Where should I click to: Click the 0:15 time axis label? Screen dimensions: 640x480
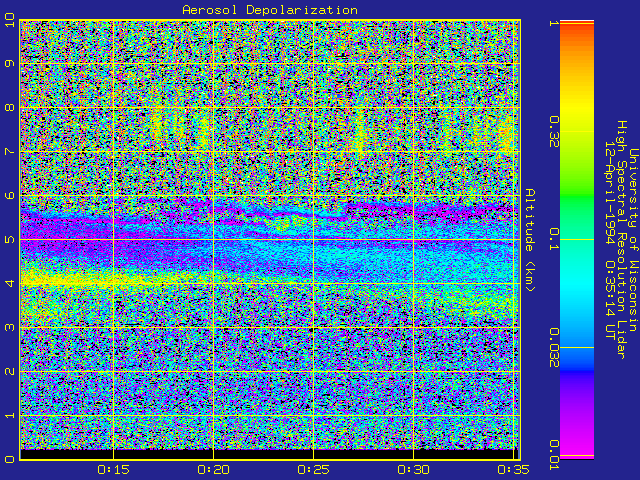(113, 470)
